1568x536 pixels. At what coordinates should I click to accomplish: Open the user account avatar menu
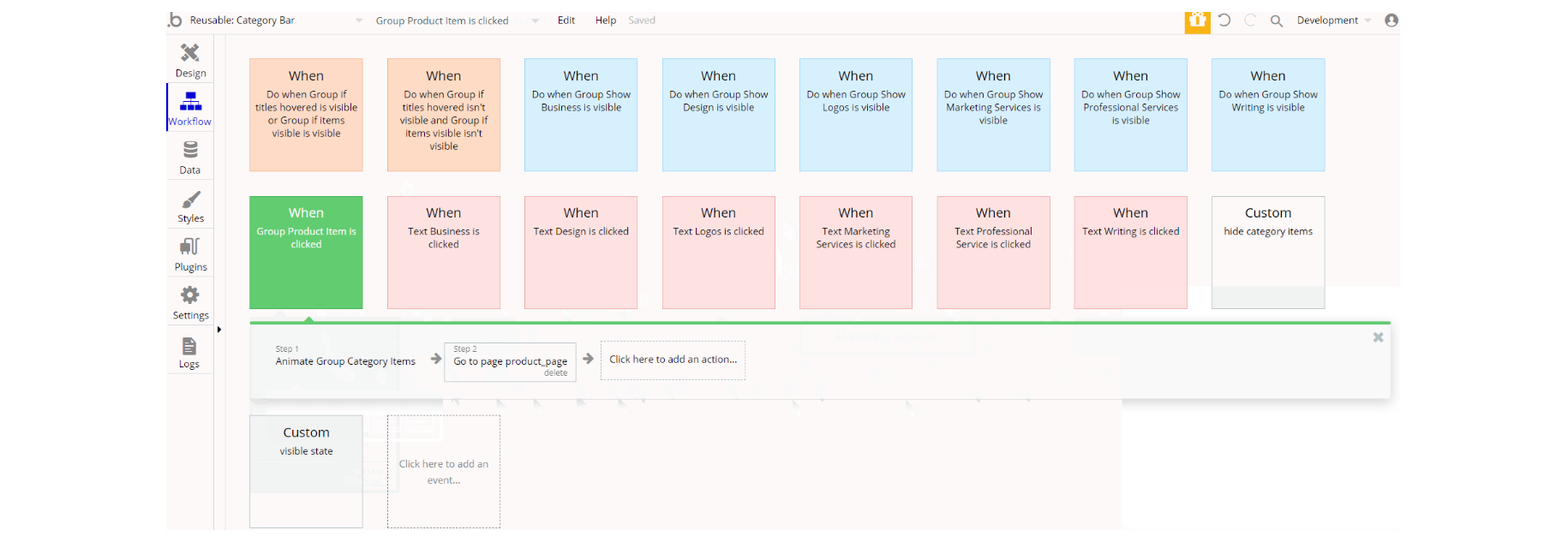(1391, 20)
